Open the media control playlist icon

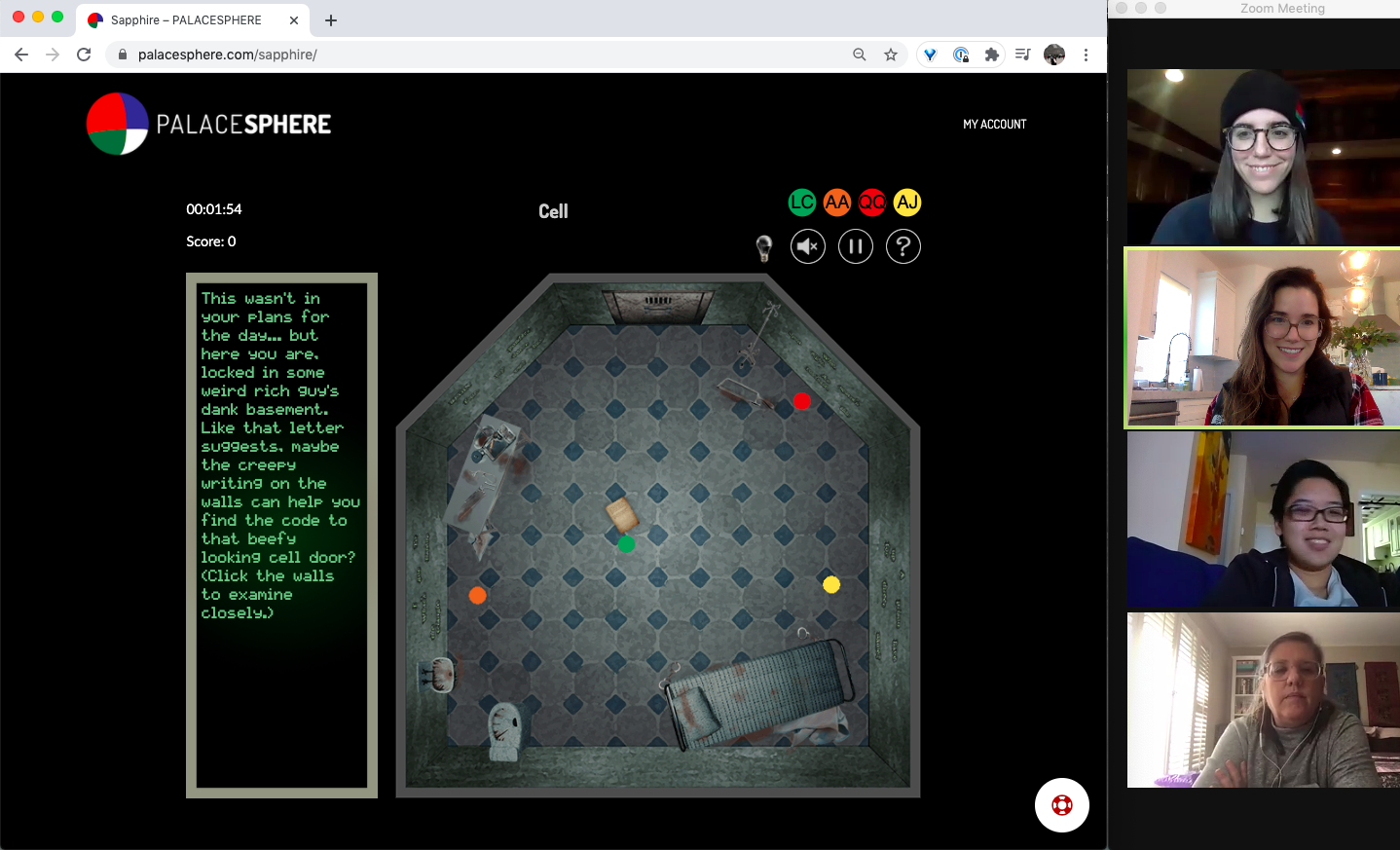click(1022, 55)
